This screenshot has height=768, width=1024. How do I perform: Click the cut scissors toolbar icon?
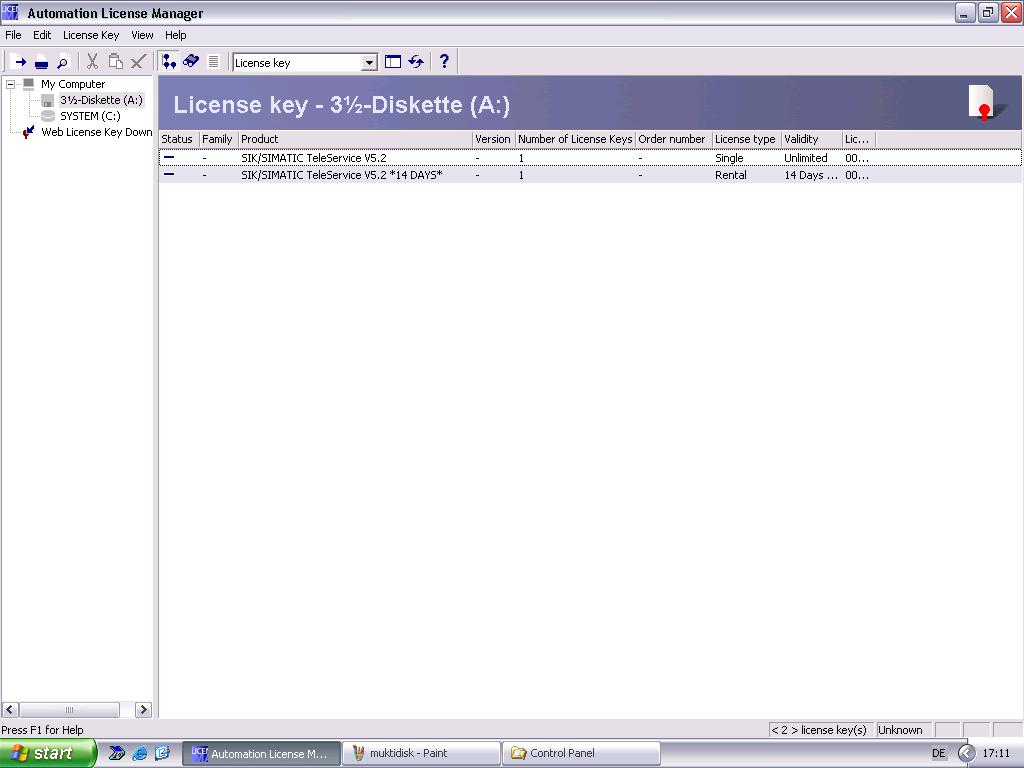pyautogui.click(x=92, y=62)
